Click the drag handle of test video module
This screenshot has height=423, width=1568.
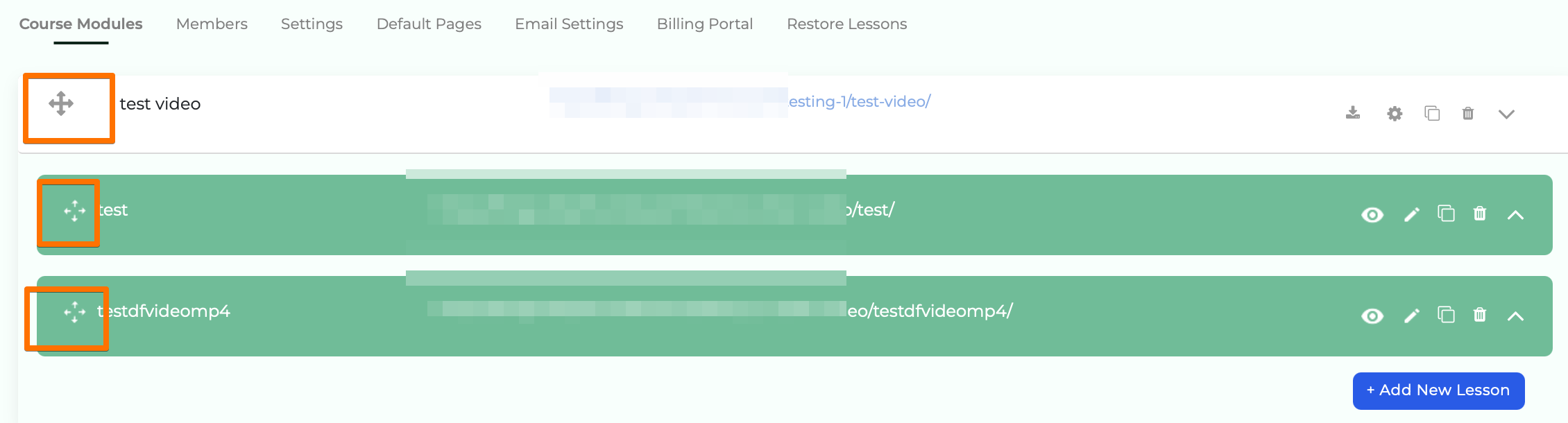(x=61, y=104)
